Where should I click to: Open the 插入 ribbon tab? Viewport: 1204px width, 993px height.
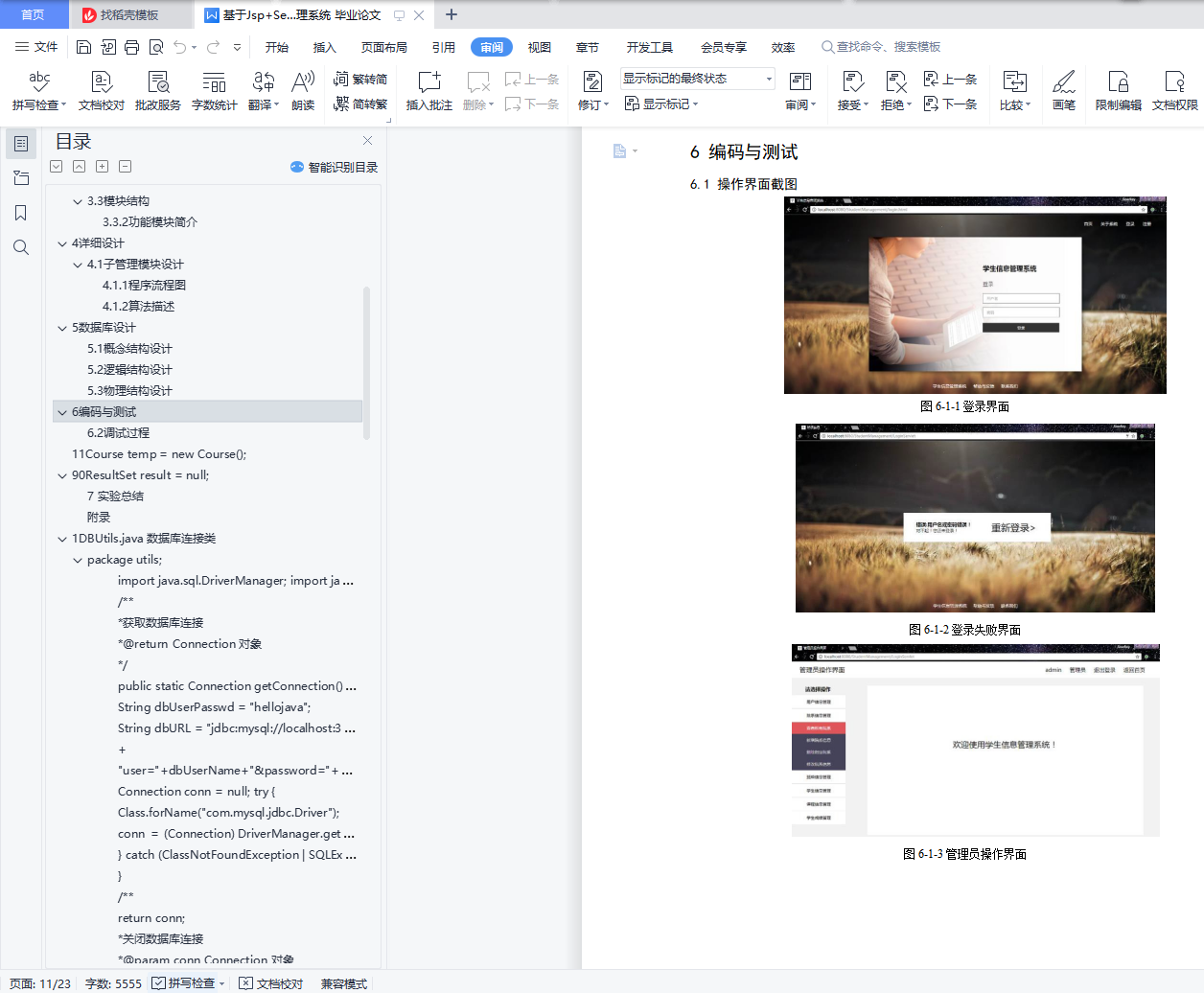point(325,47)
